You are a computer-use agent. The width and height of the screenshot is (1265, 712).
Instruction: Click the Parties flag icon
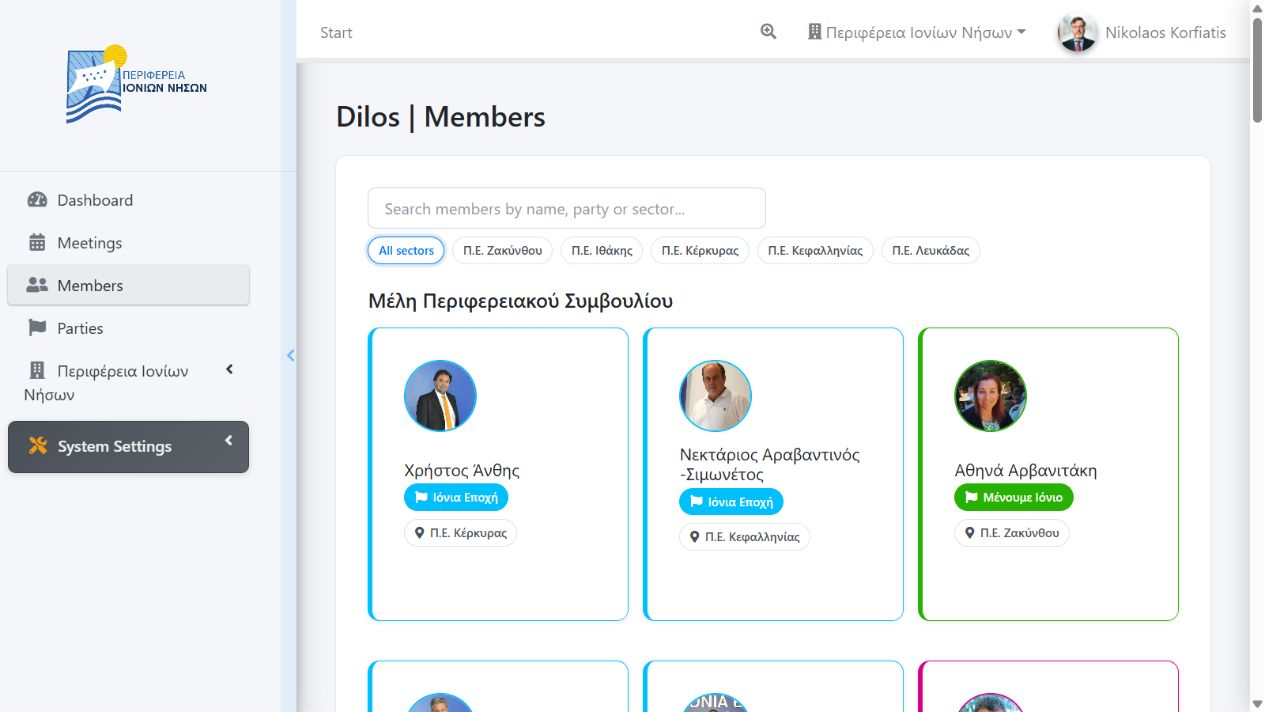tap(37, 328)
